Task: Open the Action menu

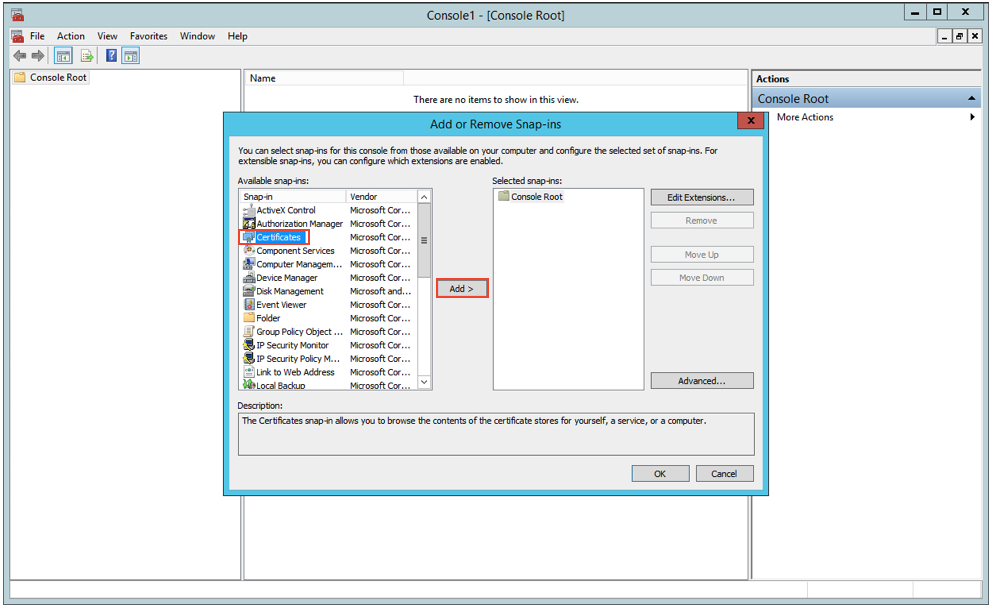Action: [71, 36]
